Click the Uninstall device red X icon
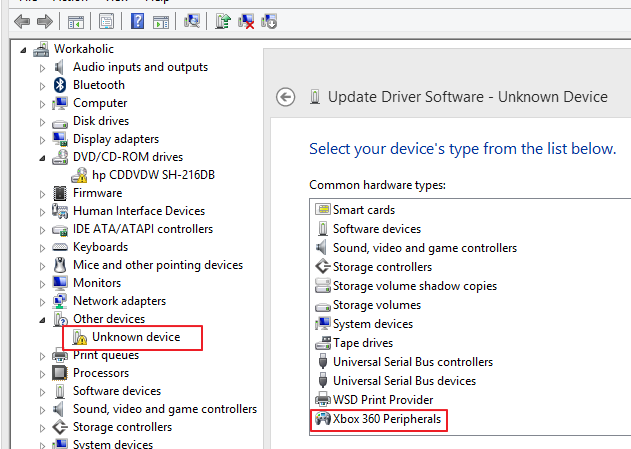The image size is (631, 449). 246,21
